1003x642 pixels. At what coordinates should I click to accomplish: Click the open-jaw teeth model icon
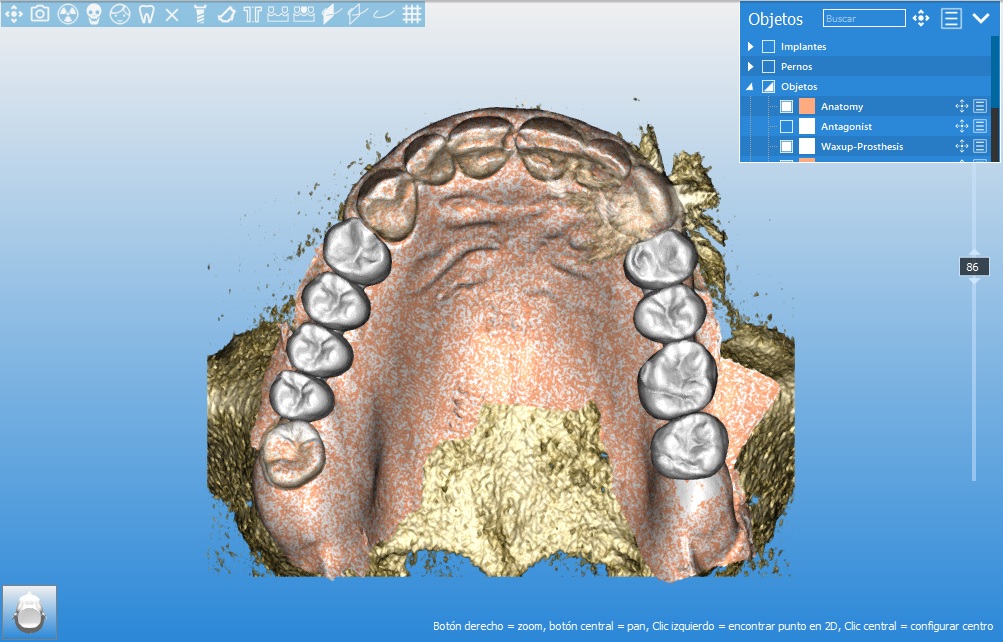click(x=278, y=13)
